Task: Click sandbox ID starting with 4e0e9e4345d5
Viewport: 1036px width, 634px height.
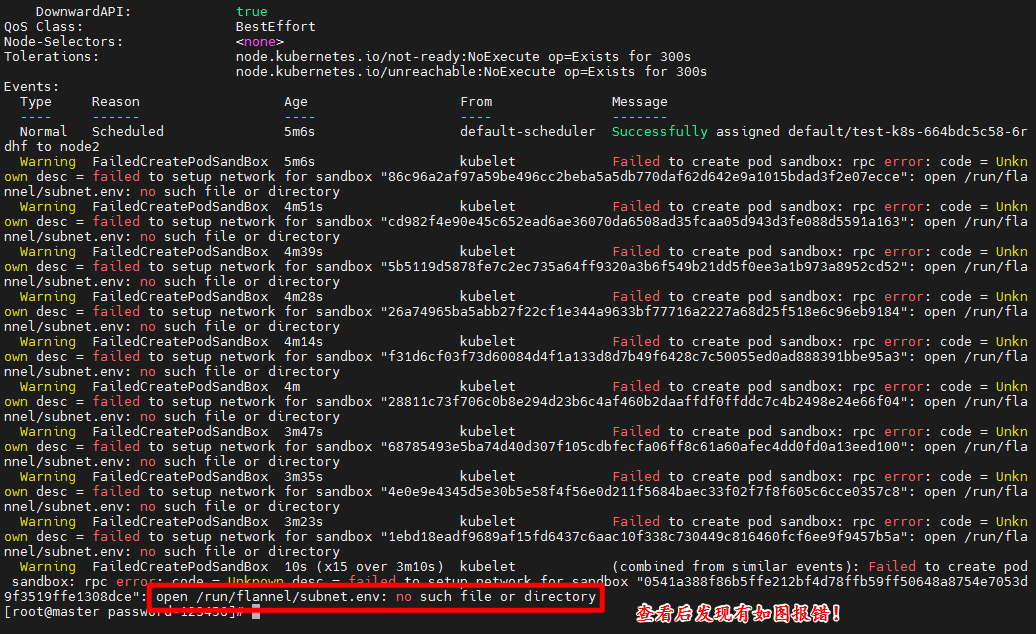Action: coord(644,491)
